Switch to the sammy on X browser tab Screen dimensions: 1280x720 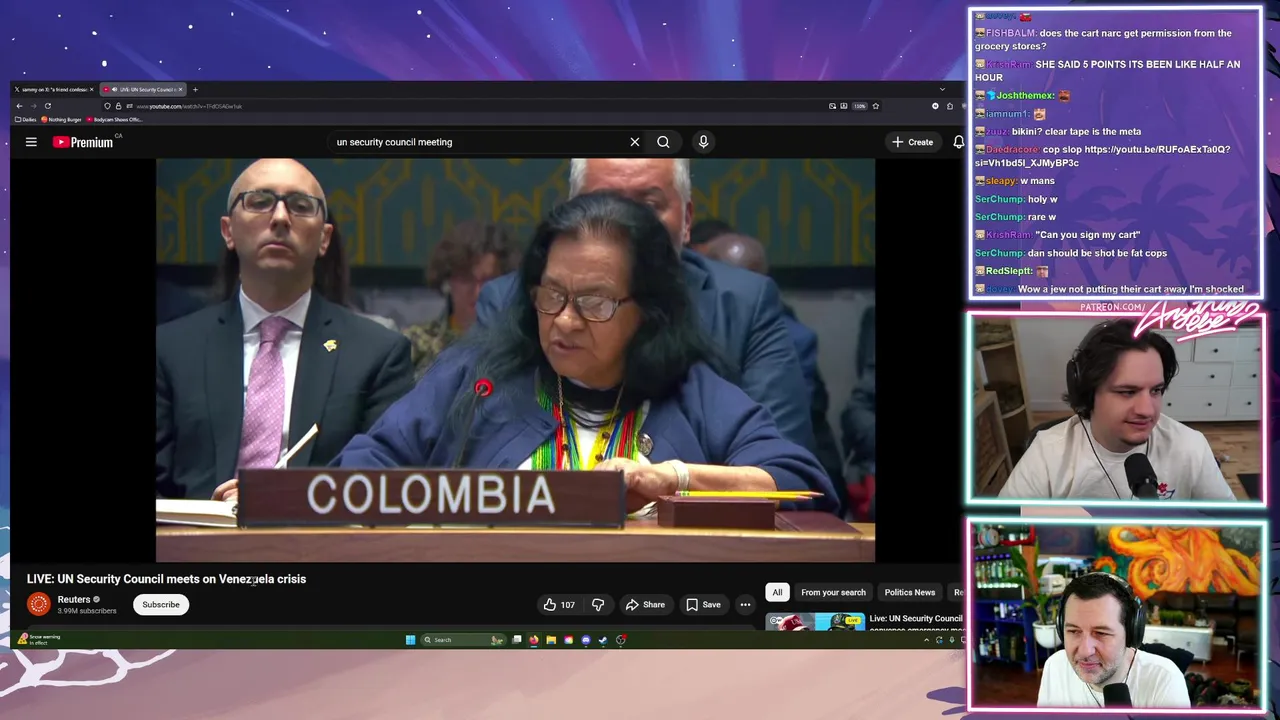[52, 89]
